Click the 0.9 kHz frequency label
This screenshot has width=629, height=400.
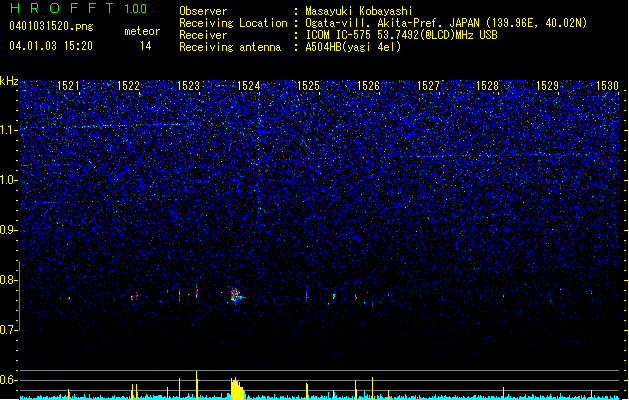pyautogui.click(x=8, y=230)
